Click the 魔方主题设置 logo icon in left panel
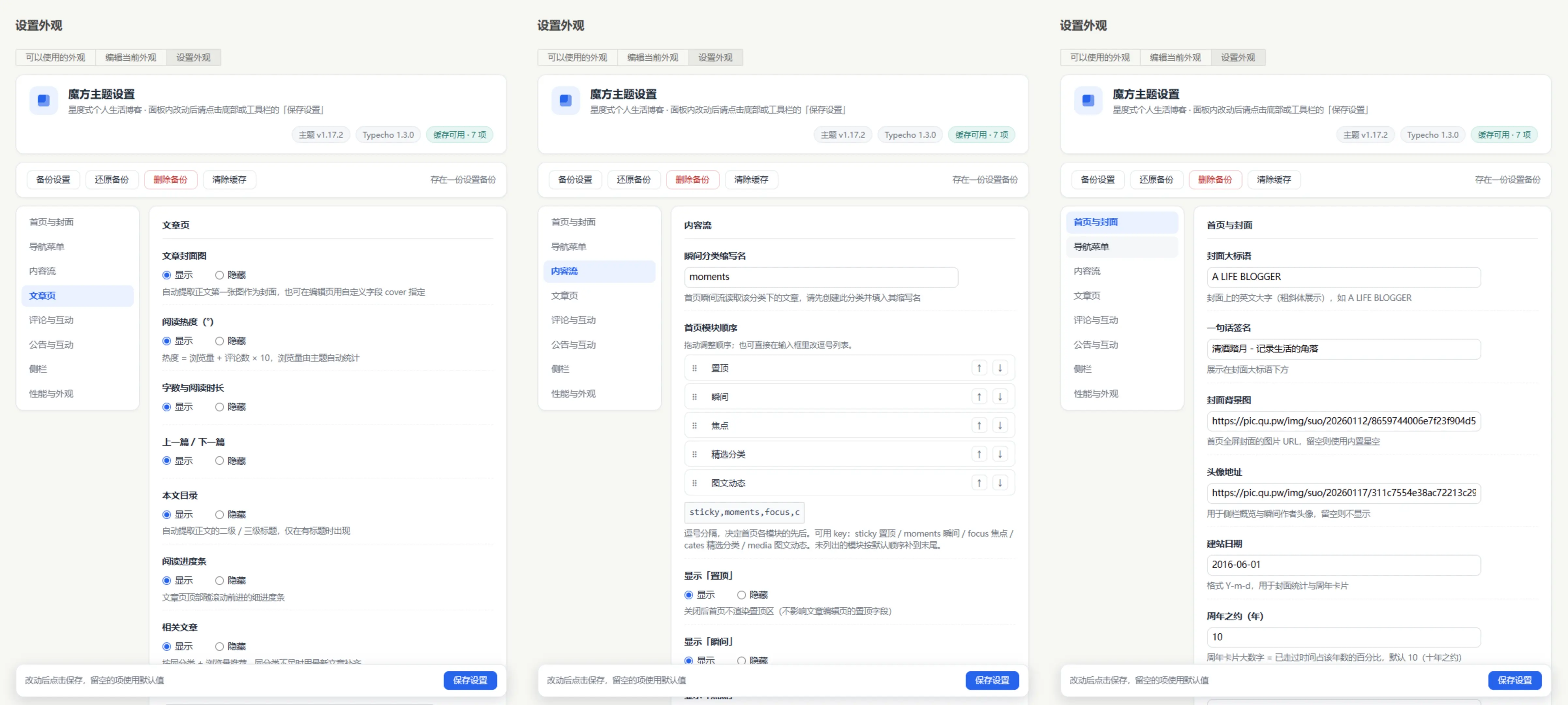This screenshot has width=1568, height=705. coord(44,101)
